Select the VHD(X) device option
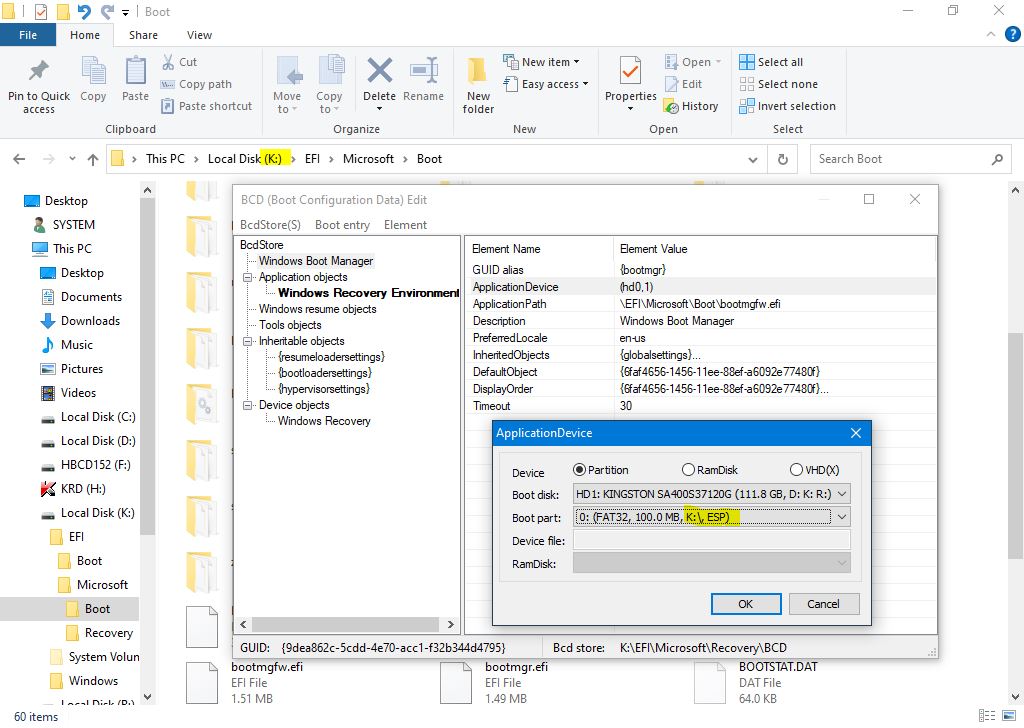Viewport: 1024px width, 728px height. pos(796,470)
